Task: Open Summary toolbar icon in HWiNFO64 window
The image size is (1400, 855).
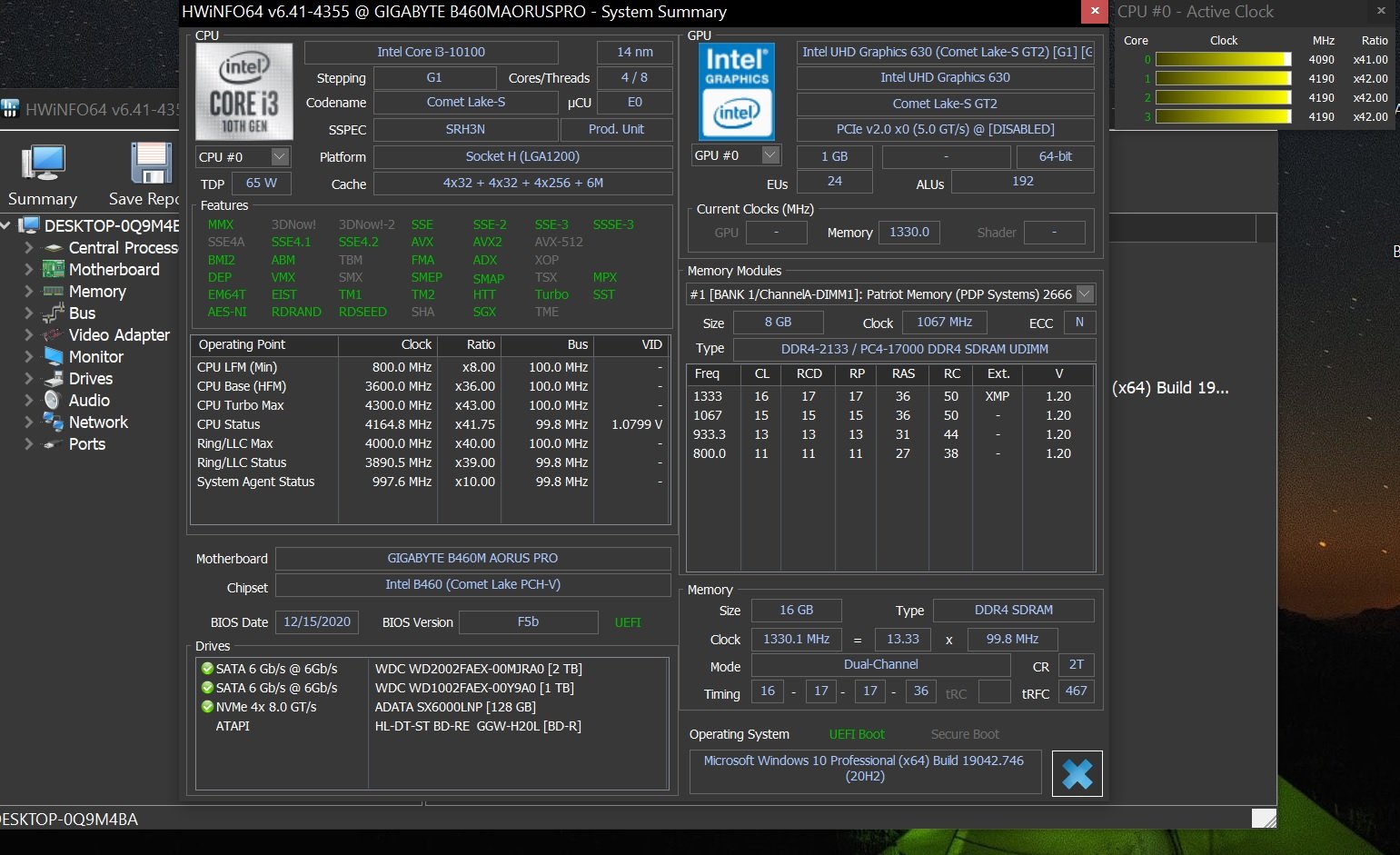Action: (x=43, y=164)
